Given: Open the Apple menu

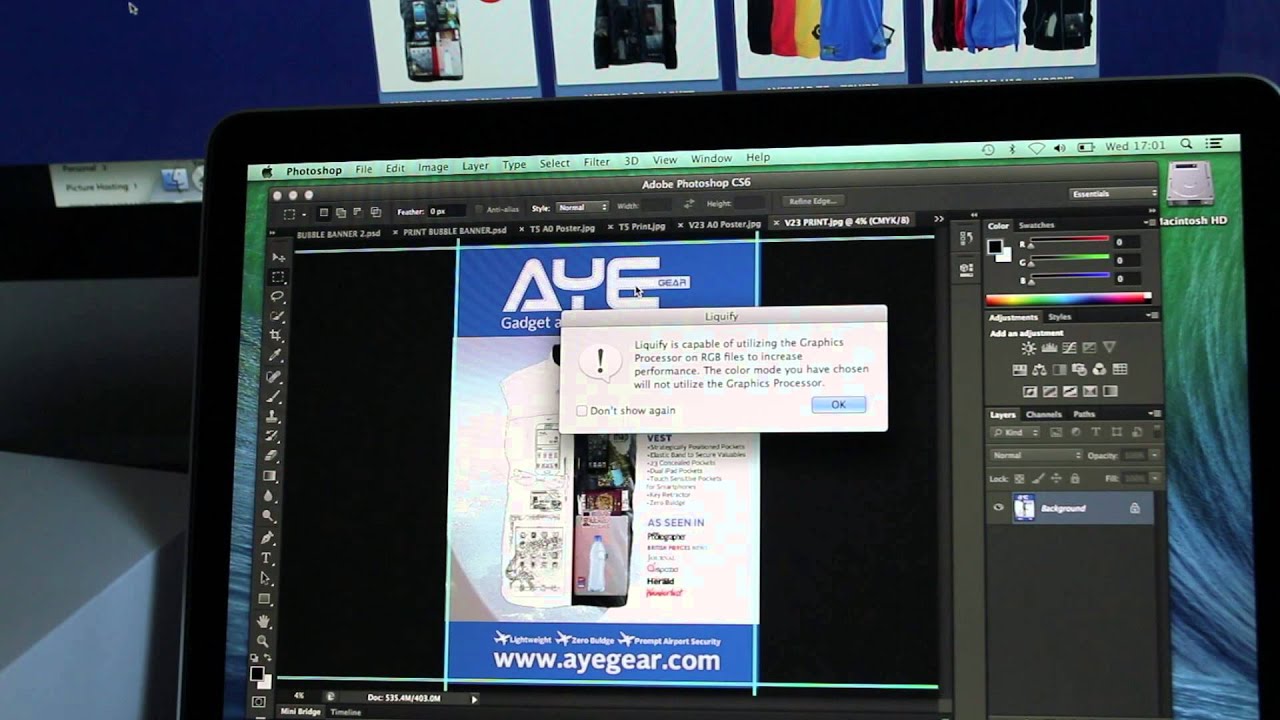Looking at the screenshot, I should click(x=267, y=172).
